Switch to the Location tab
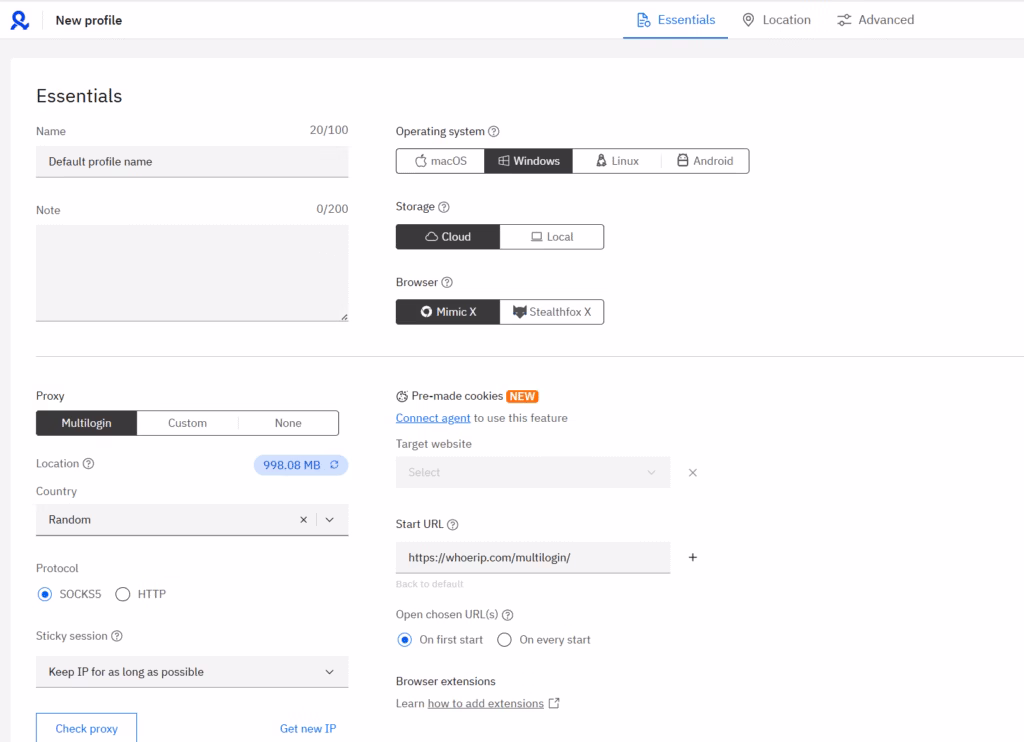1024x742 pixels. (776, 20)
